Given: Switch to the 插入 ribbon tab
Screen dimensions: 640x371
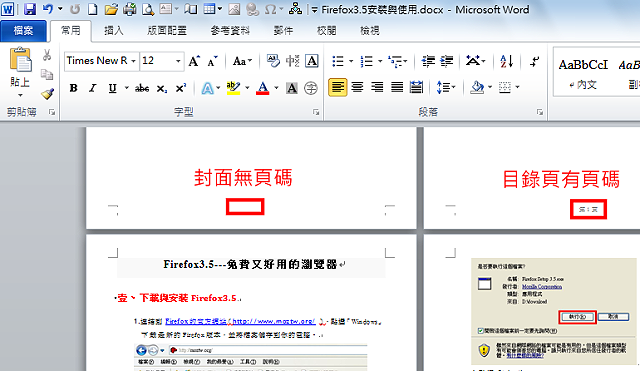Looking at the screenshot, I should pyautogui.click(x=113, y=31).
